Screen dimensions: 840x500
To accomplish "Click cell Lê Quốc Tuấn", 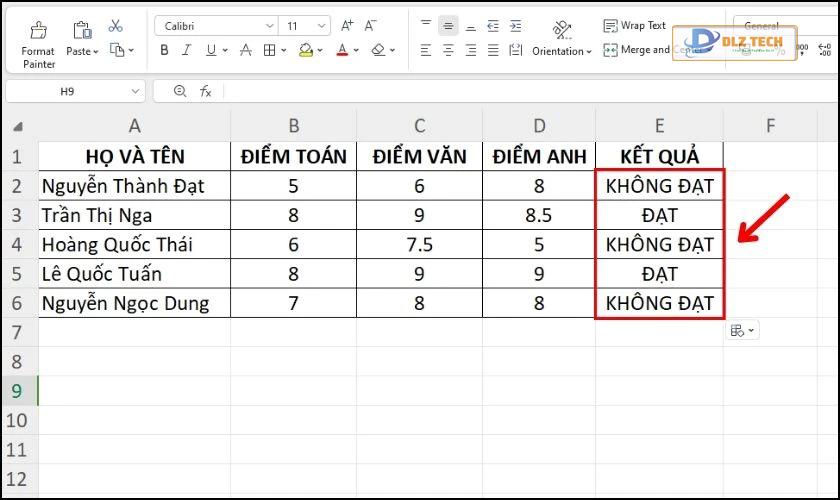I will 134,274.
